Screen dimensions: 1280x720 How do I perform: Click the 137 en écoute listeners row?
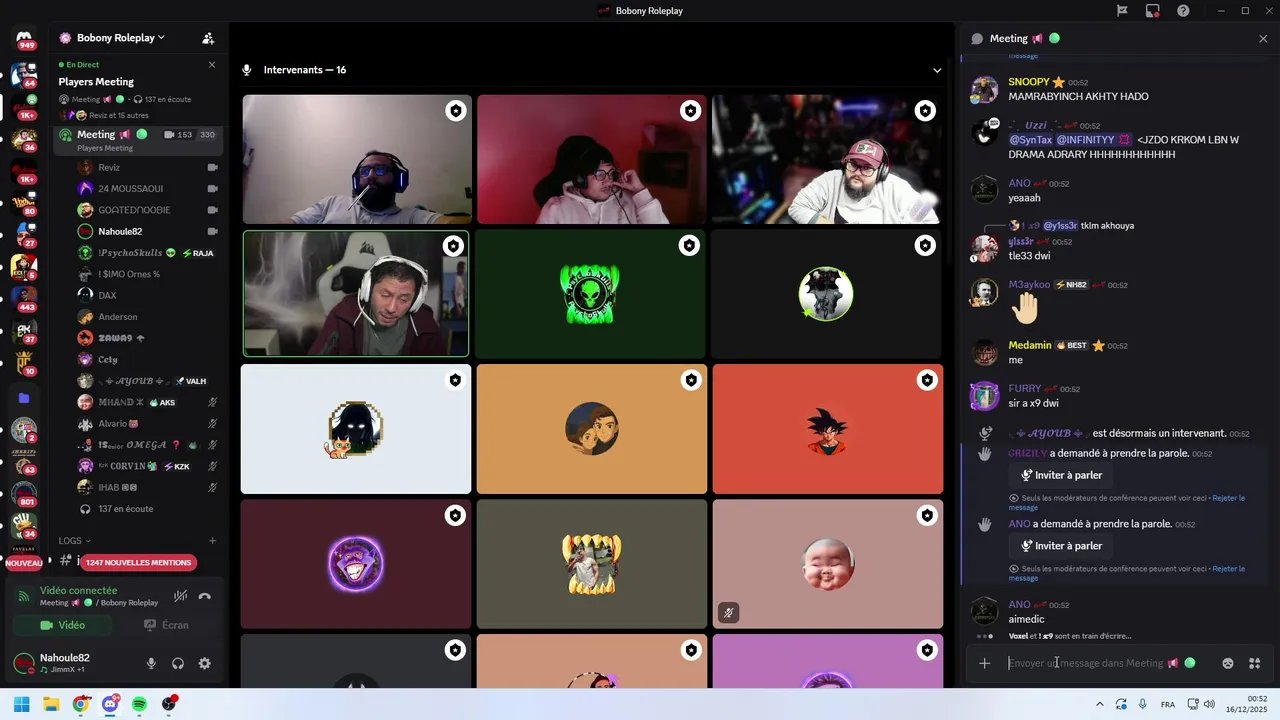[x=148, y=509]
